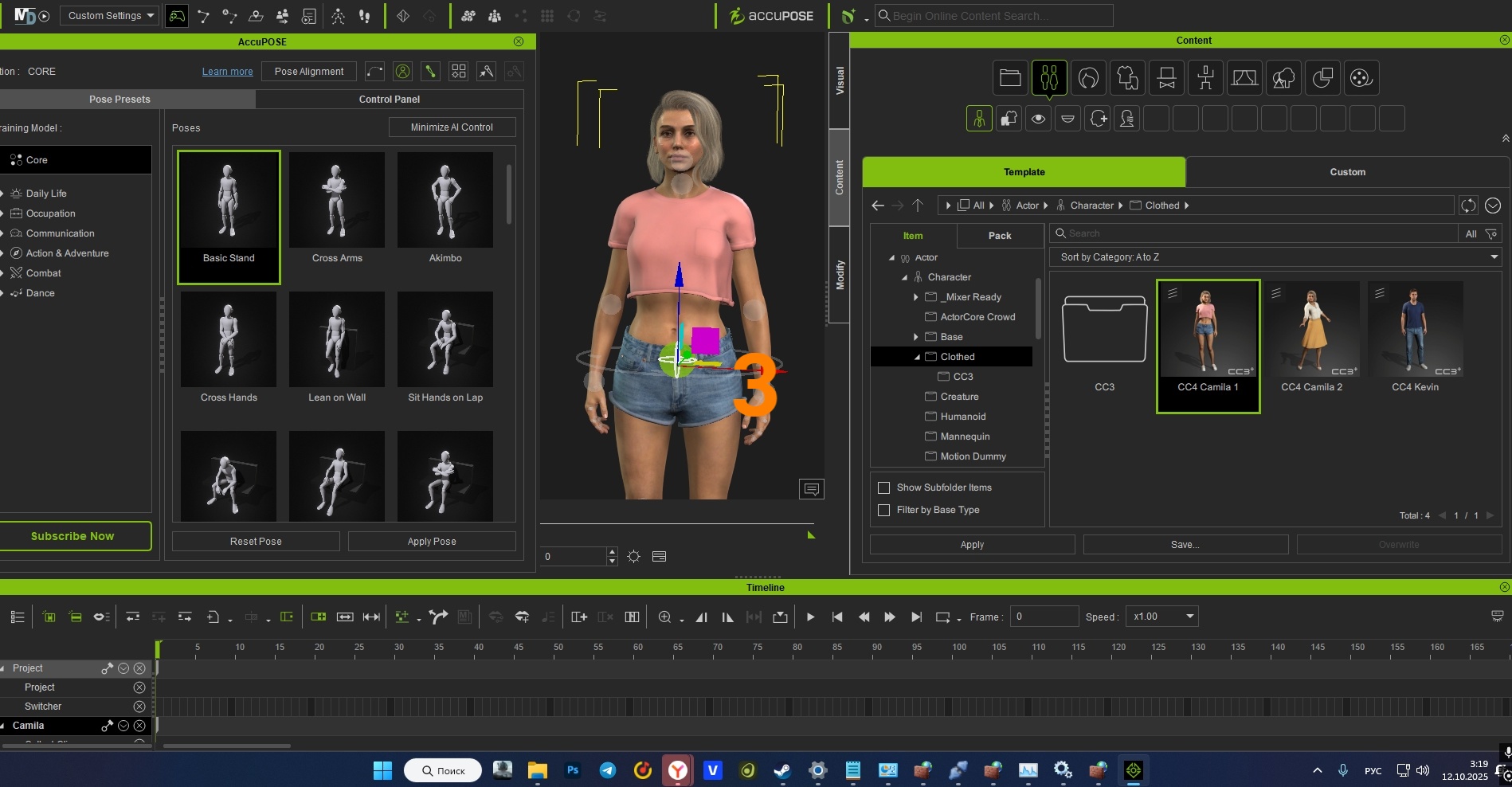Open the Scene category with trees icon
The height and width of the screenshot is (787, 1512).
tap(1283, 78)
